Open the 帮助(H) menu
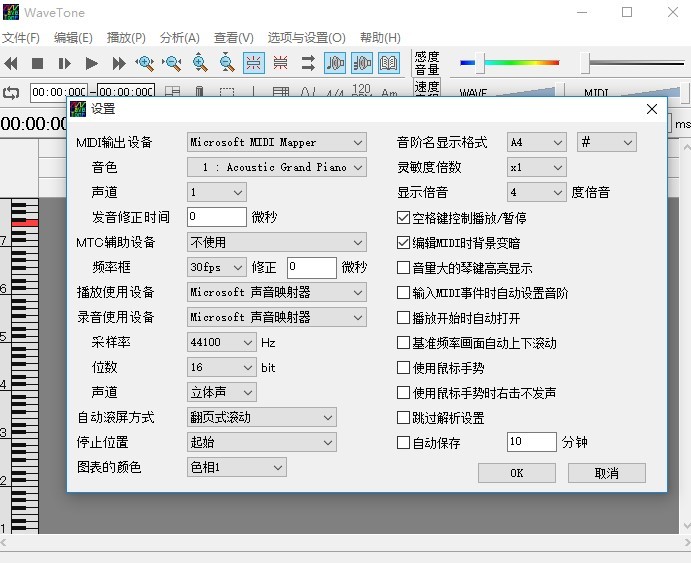 pos(380,38)
